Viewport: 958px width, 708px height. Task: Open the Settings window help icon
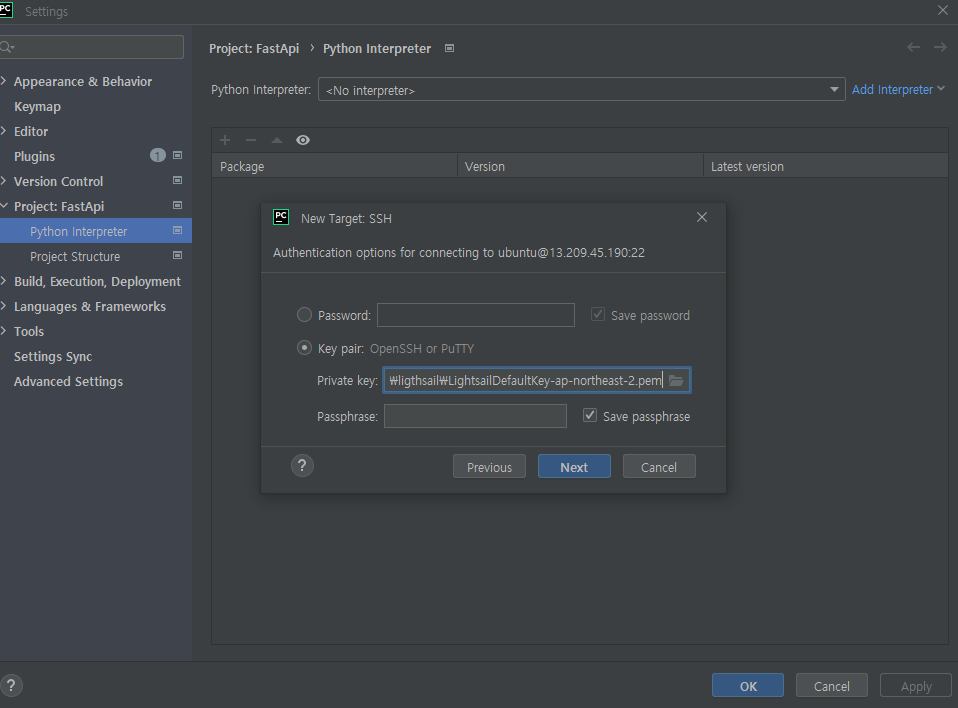click(x=11, y=685)
